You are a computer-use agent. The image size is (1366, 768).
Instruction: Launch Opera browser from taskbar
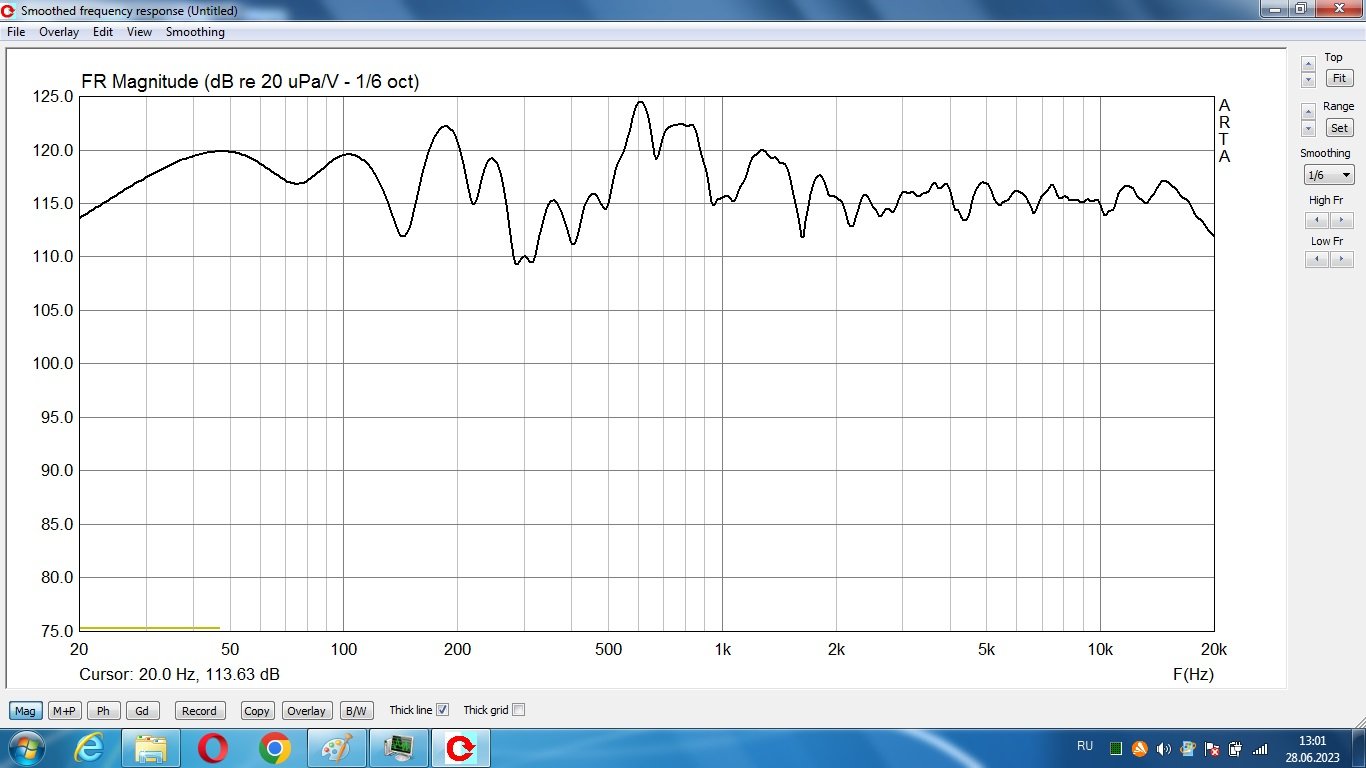212,748
